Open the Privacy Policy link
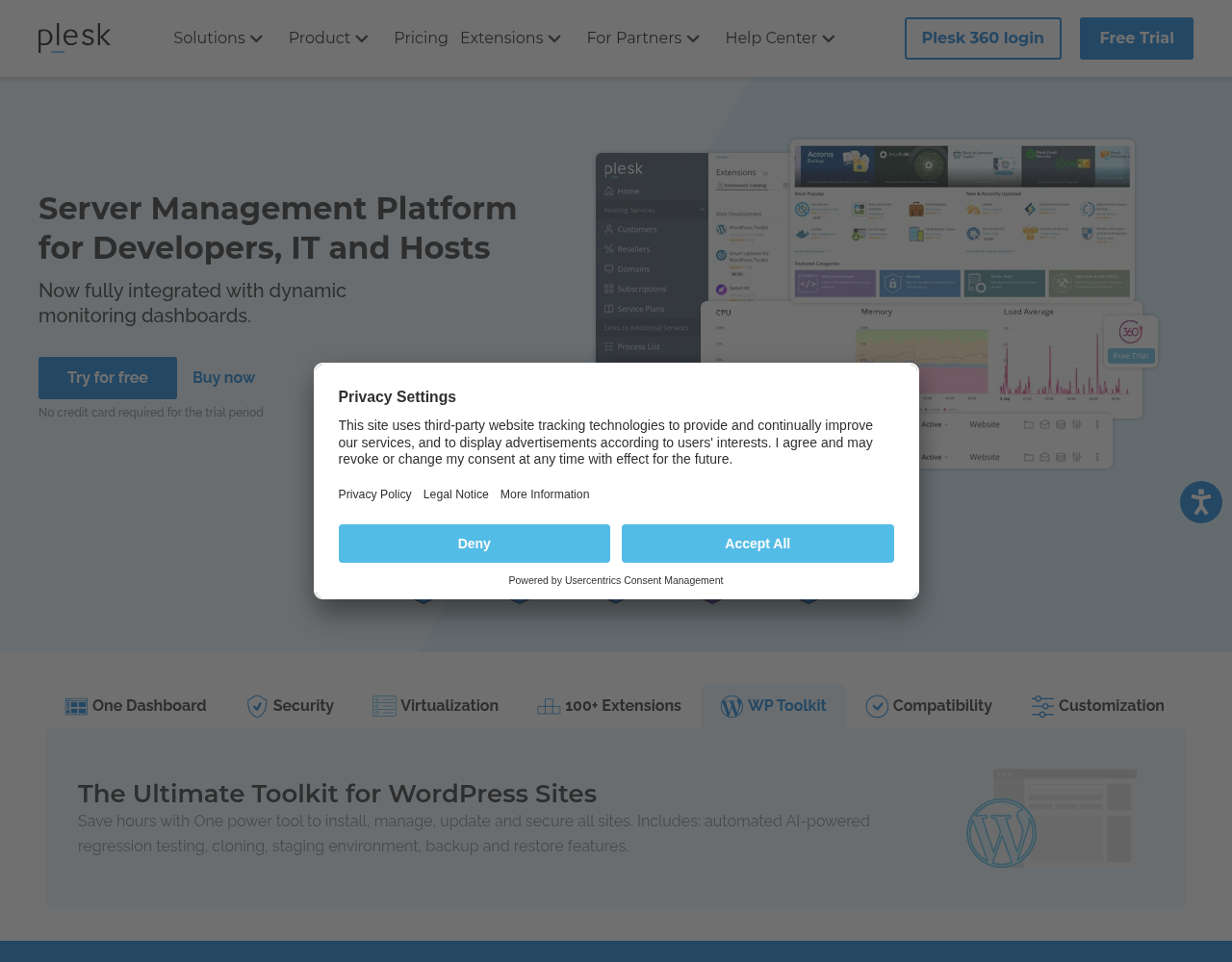Image resolution: width=1232 pixels, height=962 pixels. point(374,494)
